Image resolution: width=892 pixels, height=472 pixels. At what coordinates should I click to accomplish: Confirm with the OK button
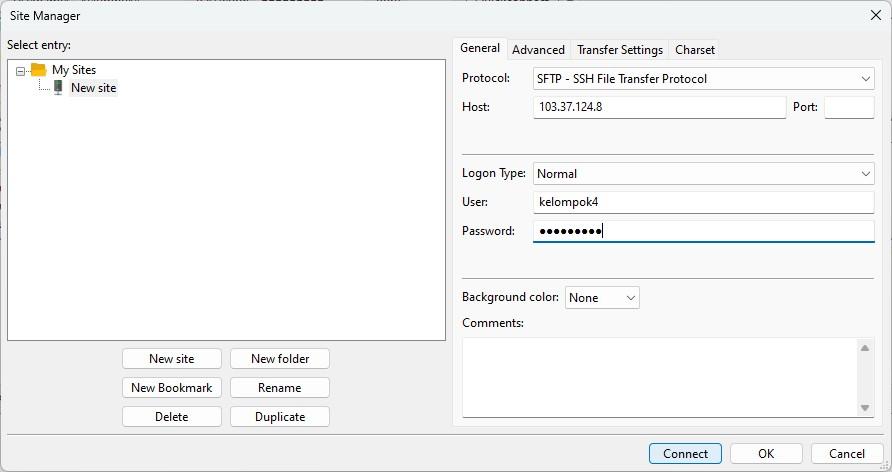point(766,454)
